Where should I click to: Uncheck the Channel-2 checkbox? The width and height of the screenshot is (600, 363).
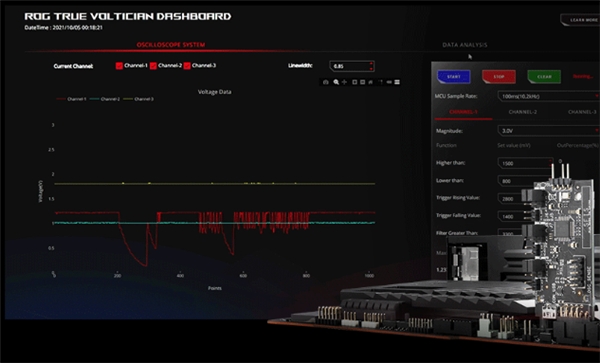click(153, 66)
